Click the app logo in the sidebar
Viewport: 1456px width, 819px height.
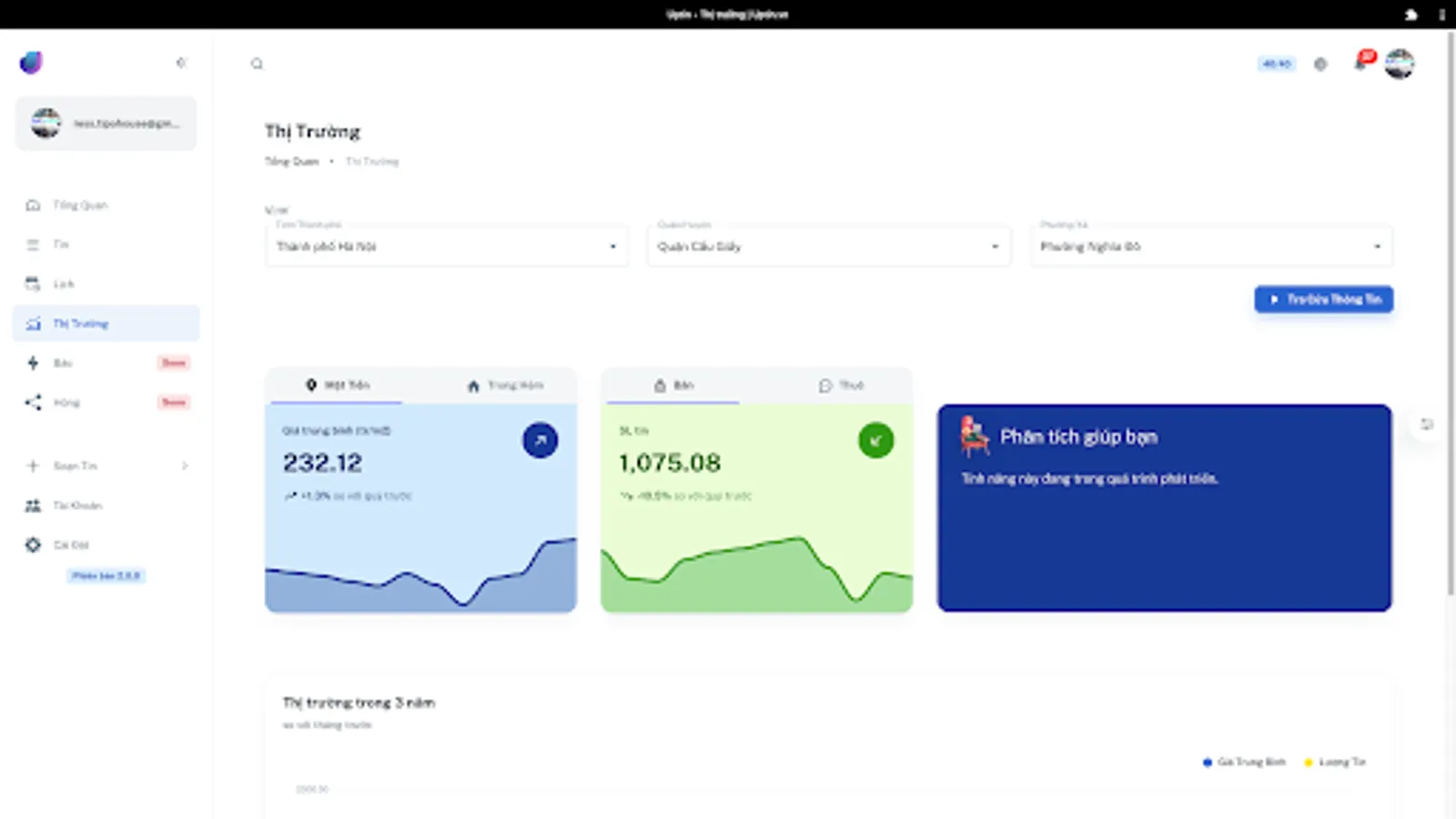tap(31, 63)
